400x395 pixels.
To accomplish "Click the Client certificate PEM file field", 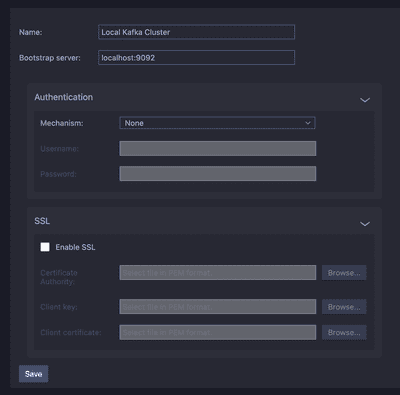I will click(218, 332).
